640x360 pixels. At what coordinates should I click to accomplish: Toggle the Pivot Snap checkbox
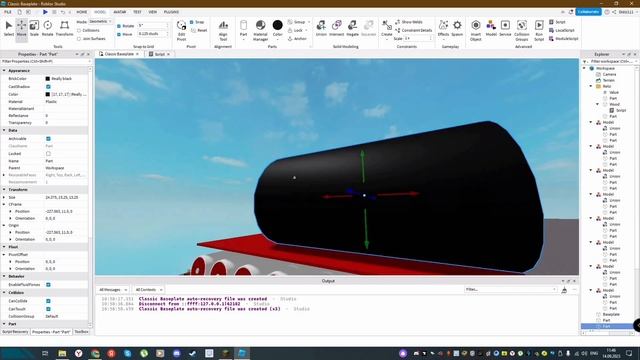(192, 22)
